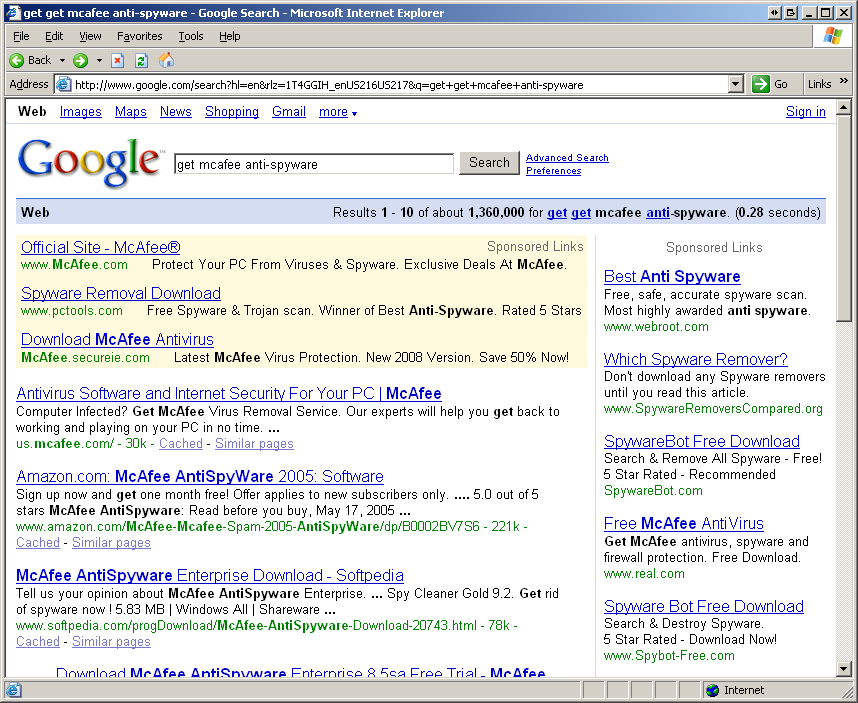Click the Refresh page icon
Viewport: 858px width, 703px height.
point(141,60)
